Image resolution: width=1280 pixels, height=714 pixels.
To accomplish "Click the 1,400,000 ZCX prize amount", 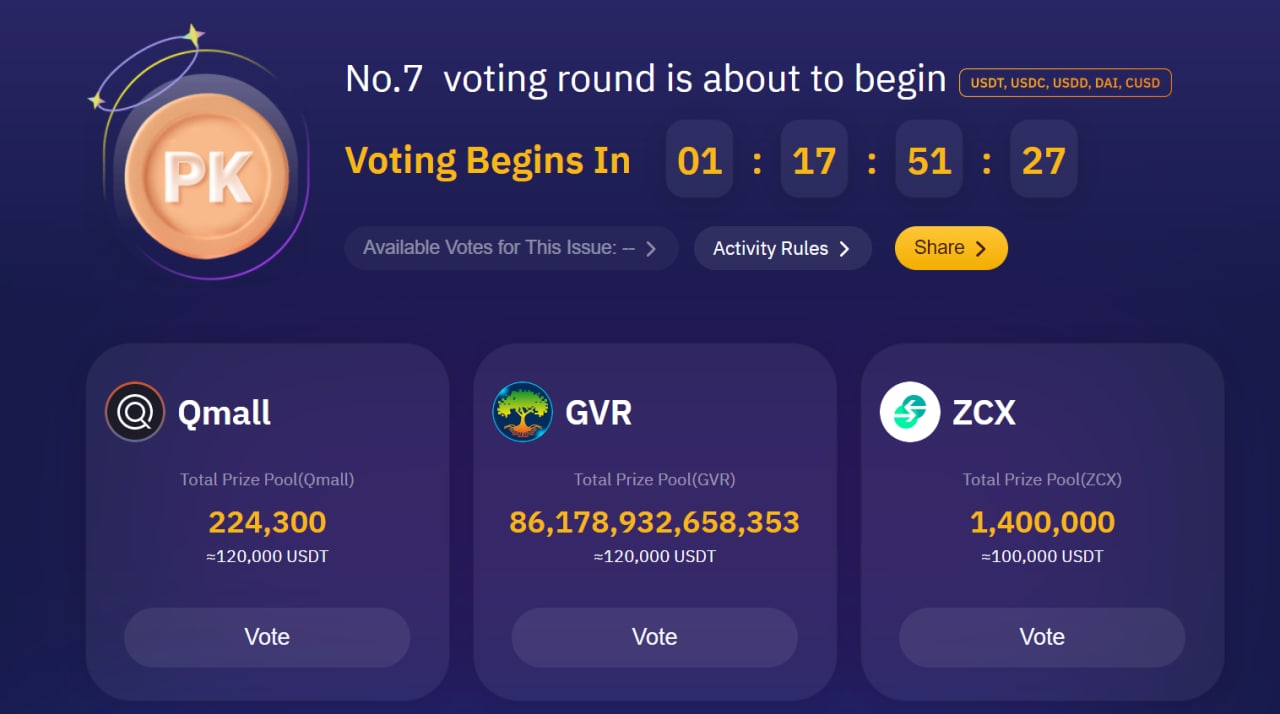I will [1042, 522].
